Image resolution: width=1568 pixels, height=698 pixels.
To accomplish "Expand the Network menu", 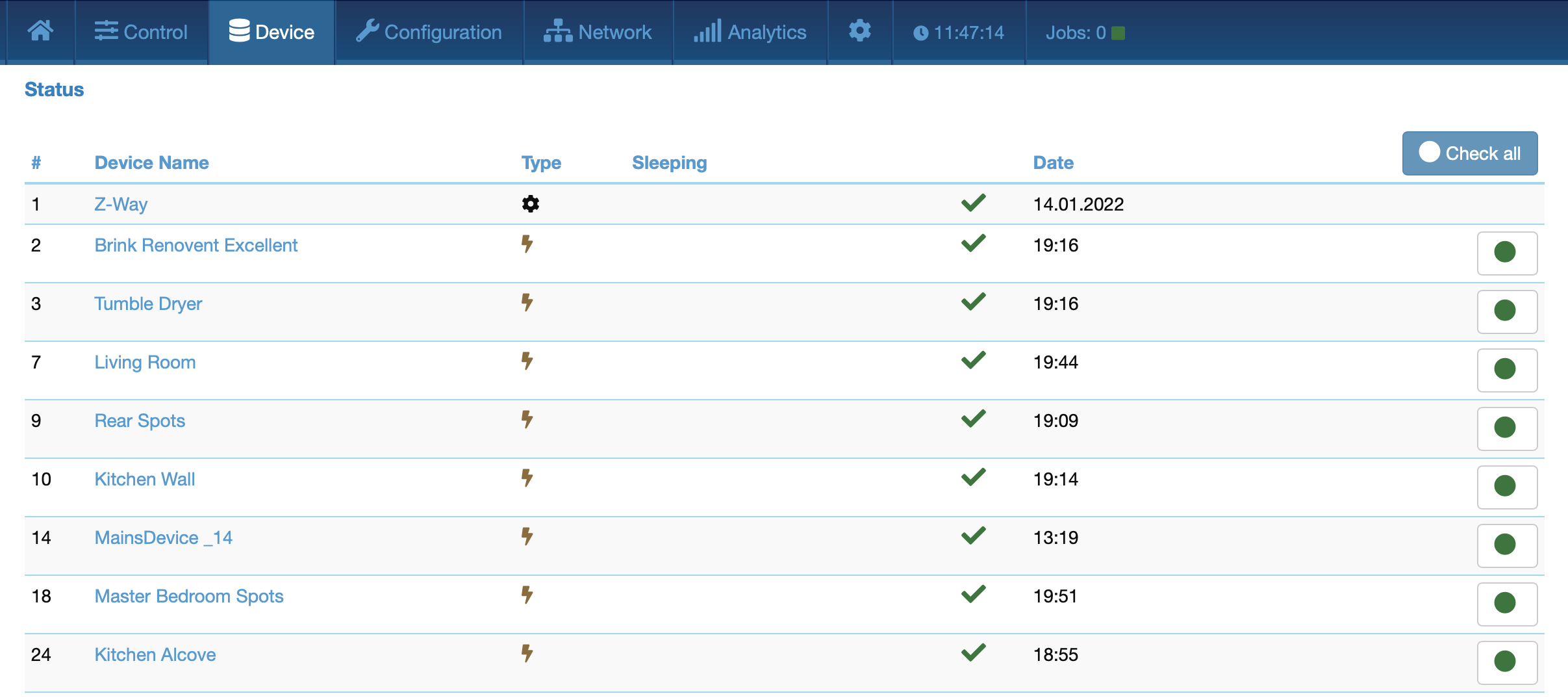I will [x=598, y=32].
